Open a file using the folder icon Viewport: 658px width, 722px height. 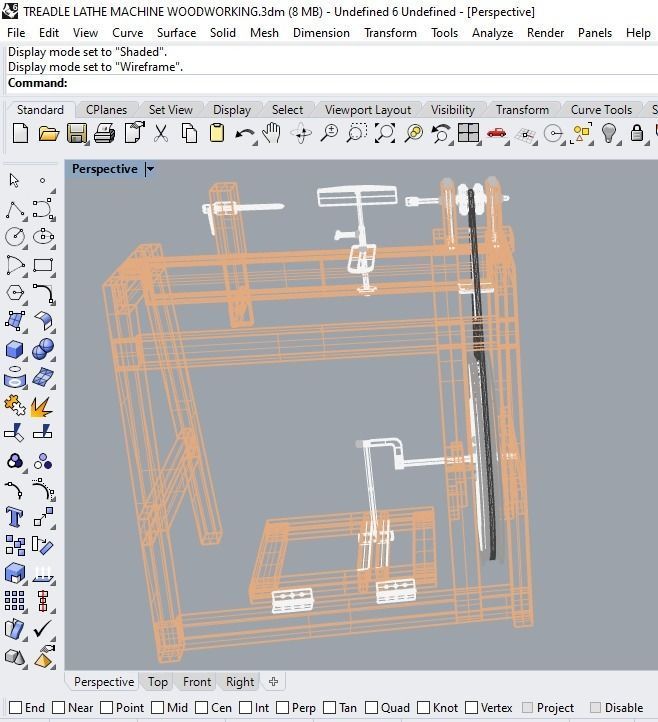coord(48,134)
